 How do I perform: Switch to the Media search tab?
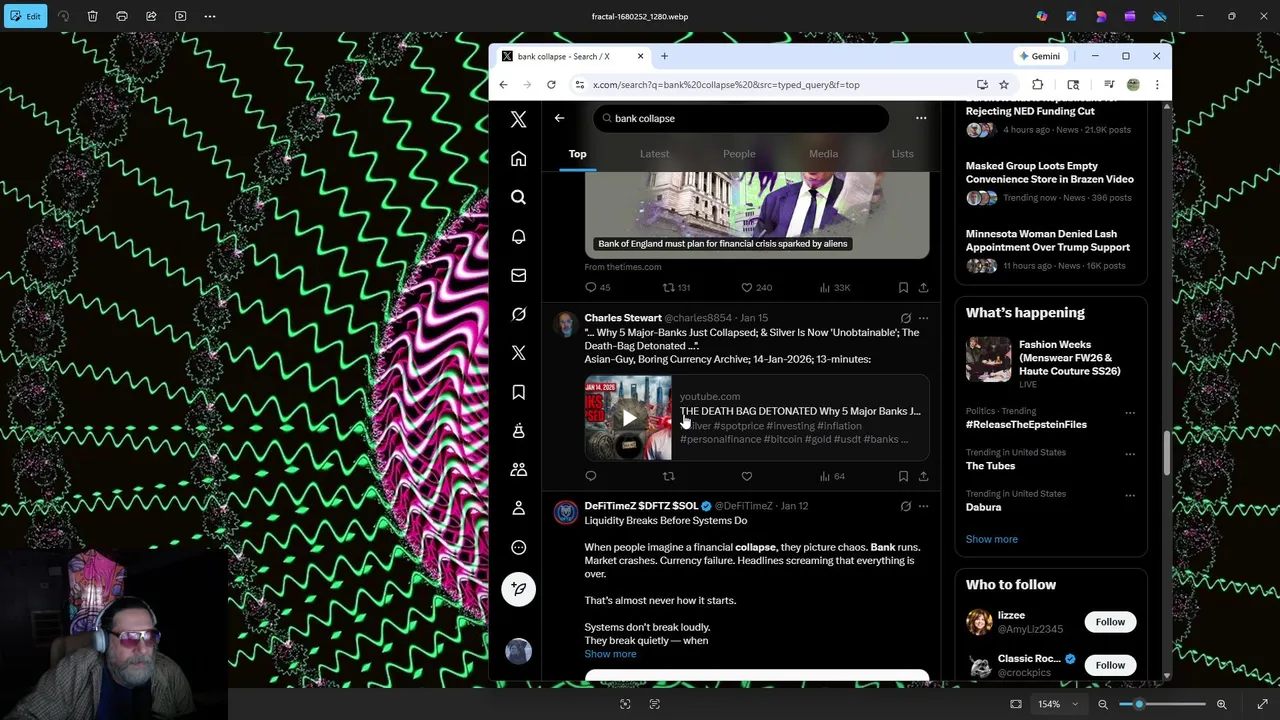click(823, 154)
